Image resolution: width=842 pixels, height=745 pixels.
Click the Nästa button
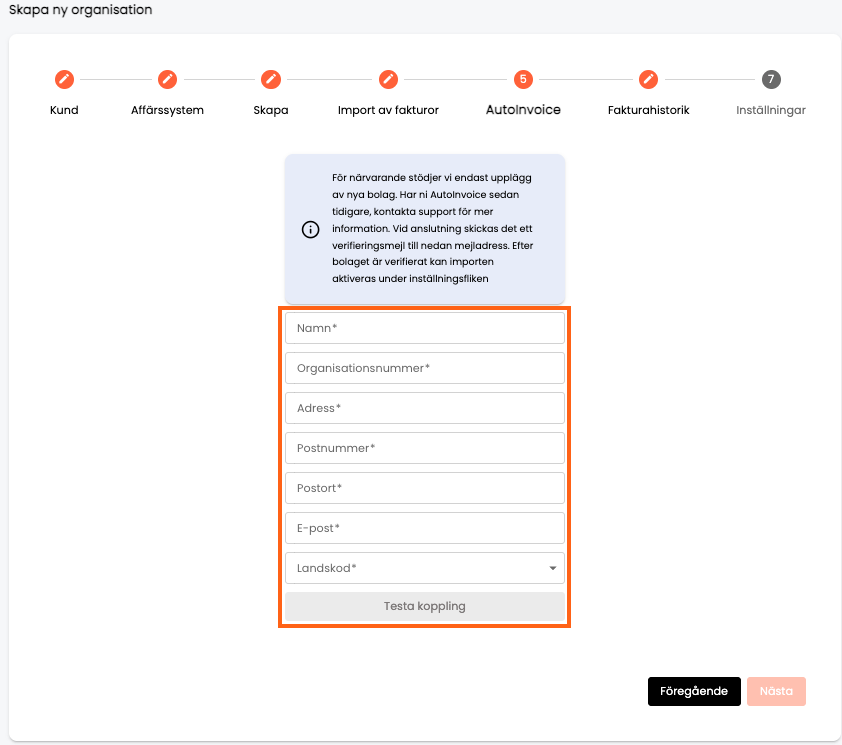(776, 691)
